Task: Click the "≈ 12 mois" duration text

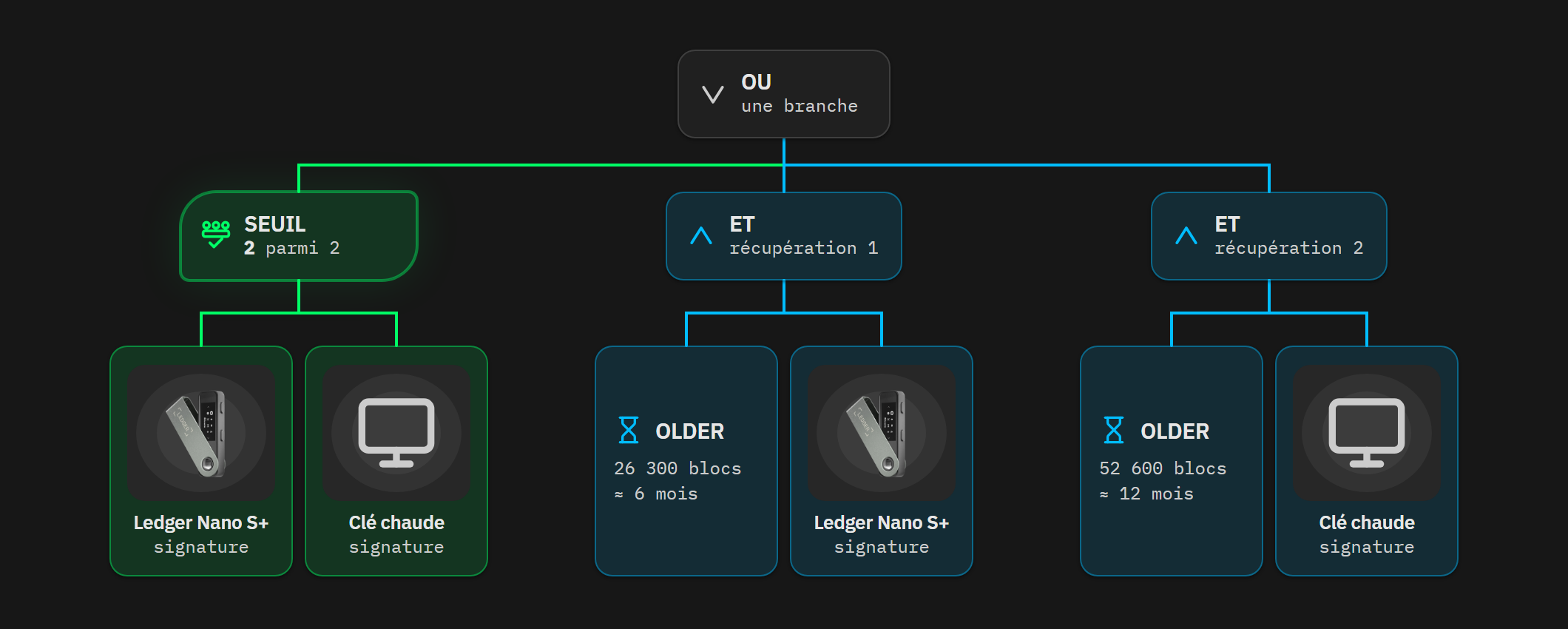Action: coord(1146,494)
